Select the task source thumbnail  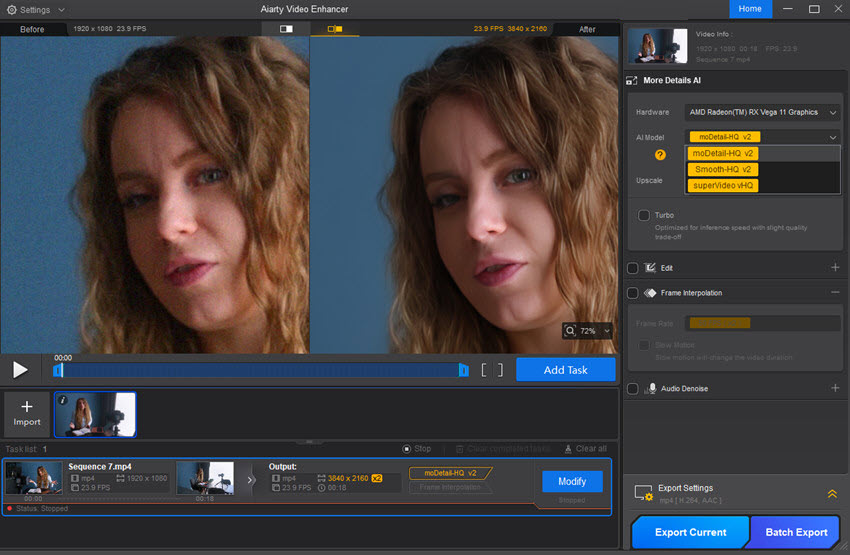34,477
